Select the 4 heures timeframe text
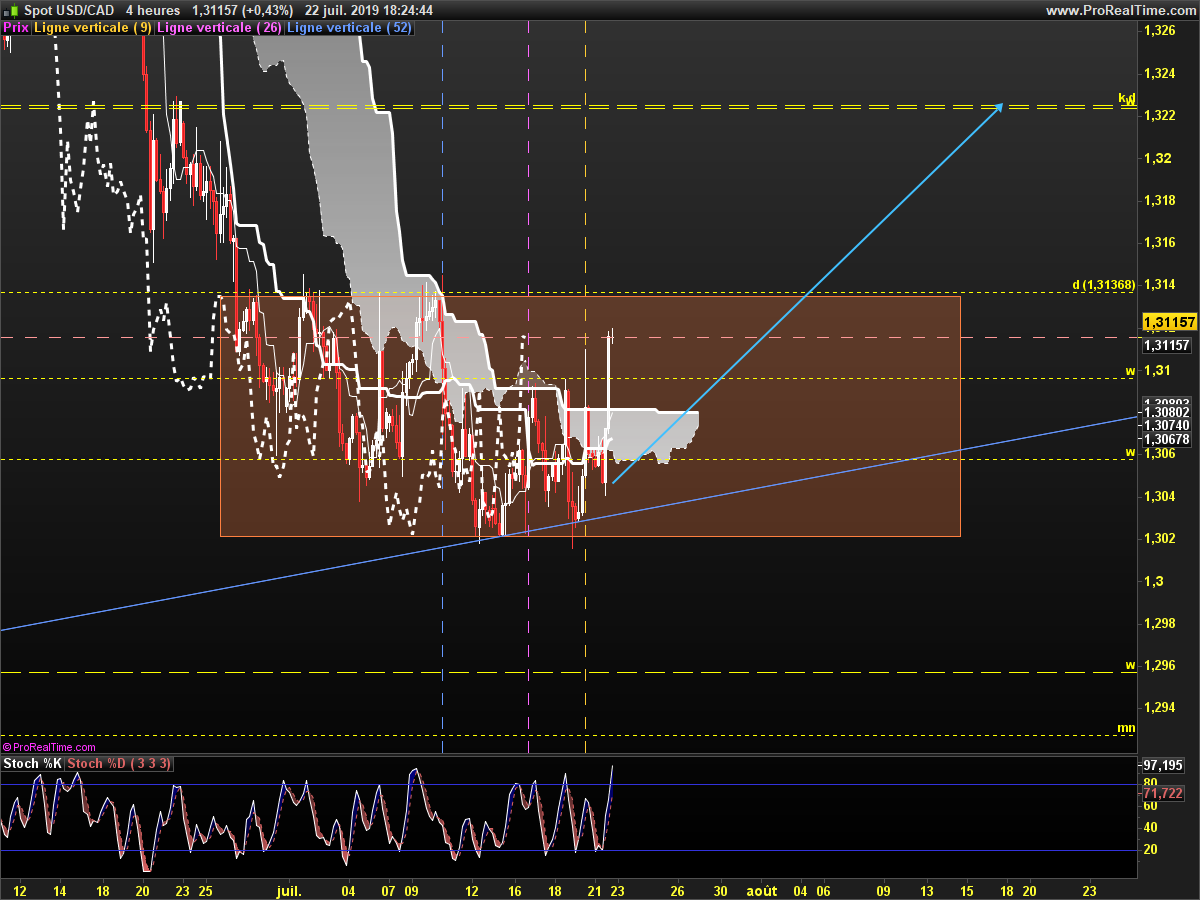Screen dimensions: 1200x900 click(153, 10)
